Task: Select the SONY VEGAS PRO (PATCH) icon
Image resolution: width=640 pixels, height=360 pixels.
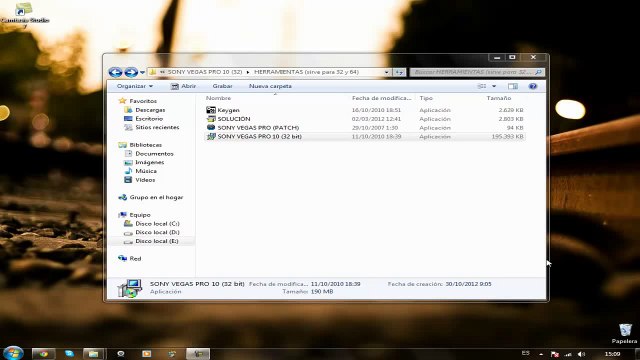Action: coord(211,127)
